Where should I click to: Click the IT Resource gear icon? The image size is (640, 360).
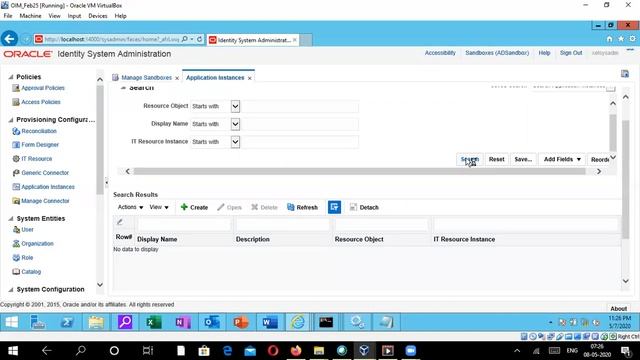[x=16, y=159]
